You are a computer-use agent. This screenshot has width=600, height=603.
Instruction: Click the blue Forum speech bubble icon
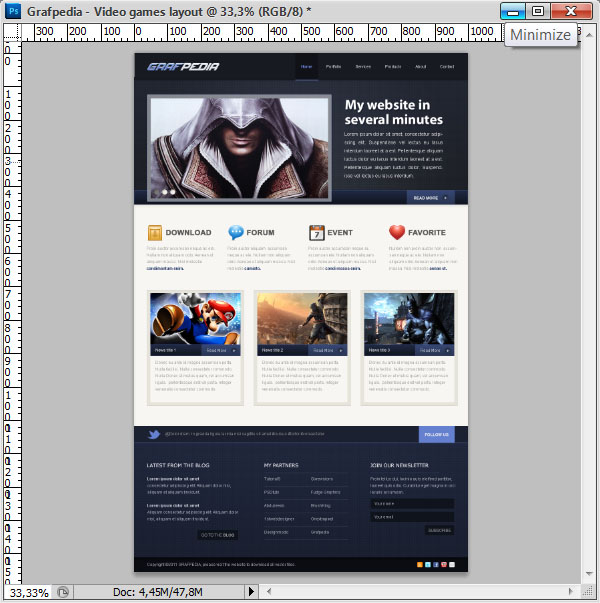tap(235, 232)
